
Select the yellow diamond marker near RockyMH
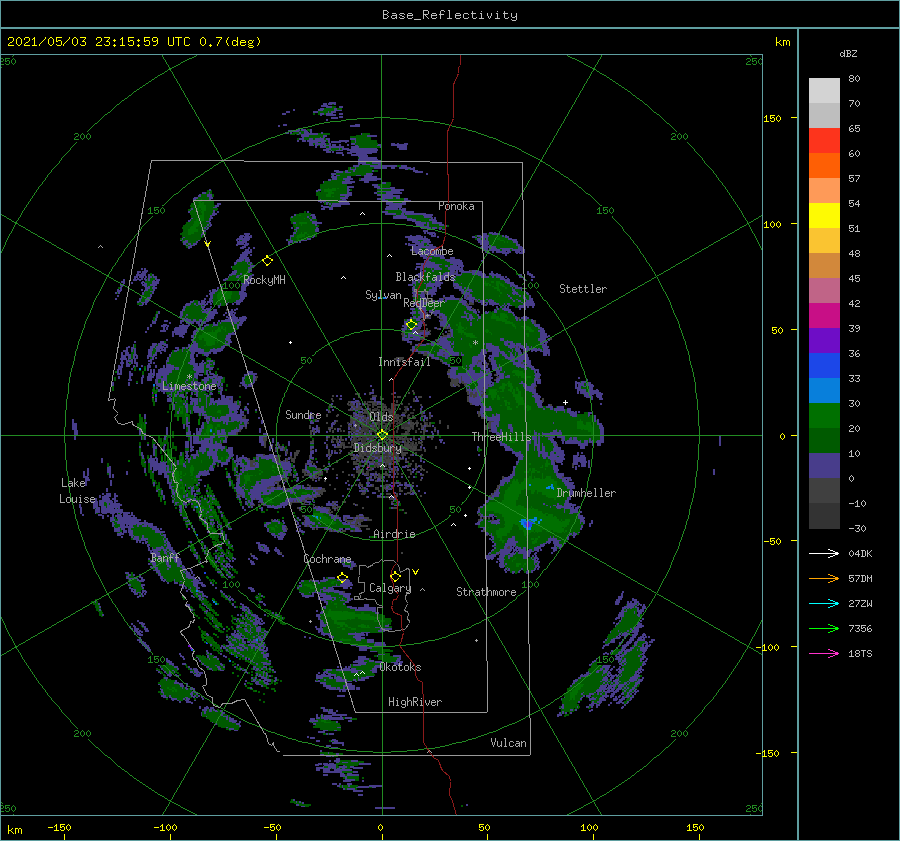(x=267, y=261)
